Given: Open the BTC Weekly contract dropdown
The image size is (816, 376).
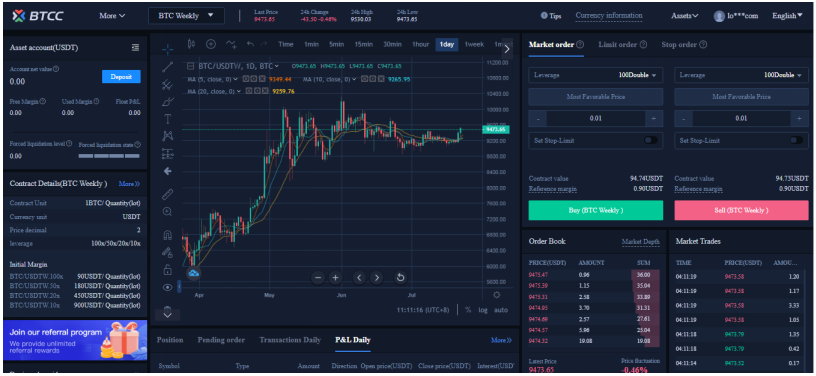Looking at the screenshot, I should point(186,16).
